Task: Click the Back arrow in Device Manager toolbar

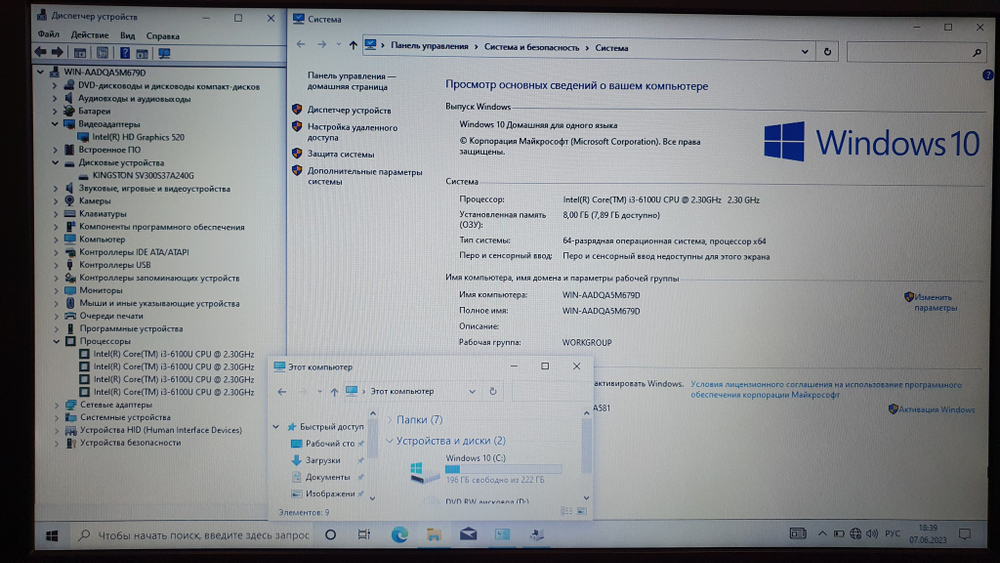Action: (x=41, y=52)
